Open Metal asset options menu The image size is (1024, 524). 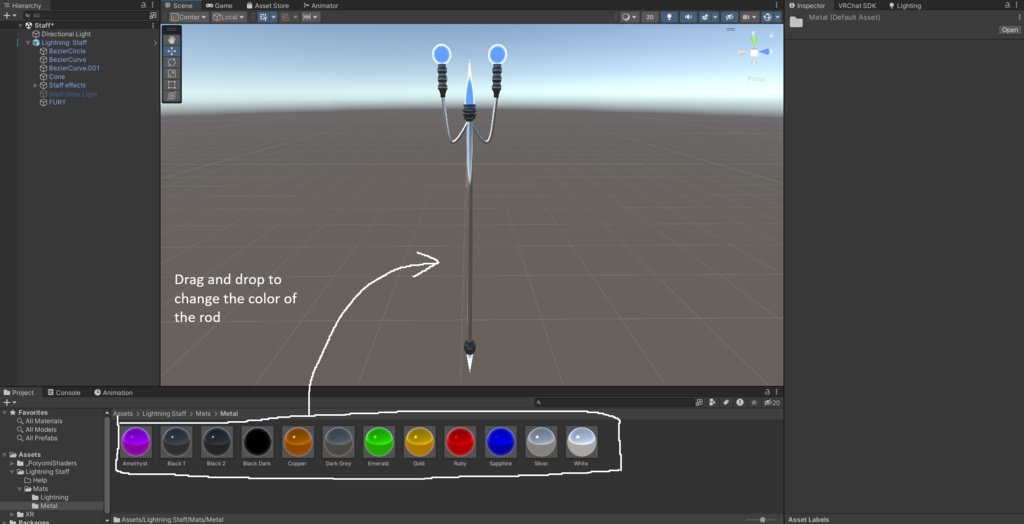click(1017, 18)
